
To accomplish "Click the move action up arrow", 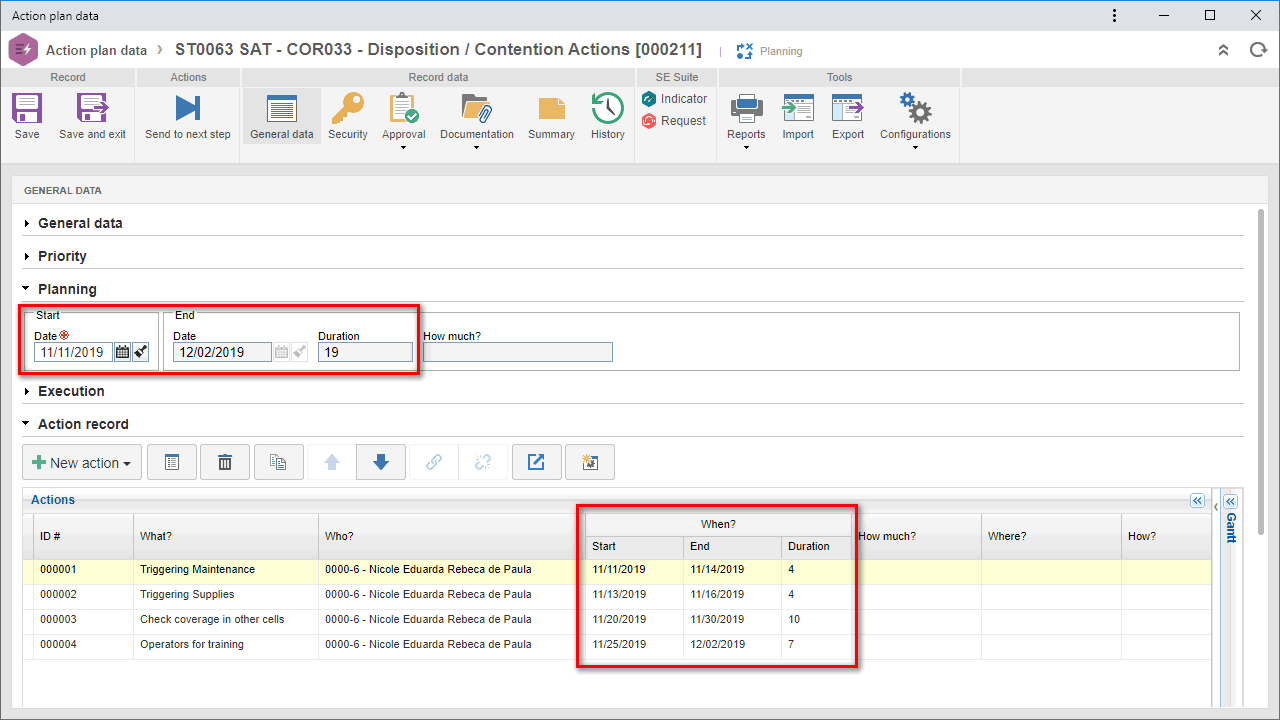I will [x=332, y=463].
